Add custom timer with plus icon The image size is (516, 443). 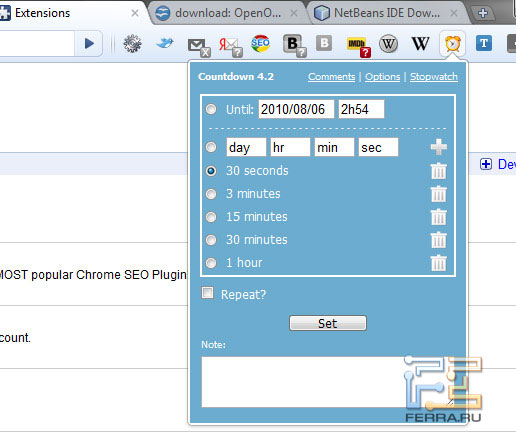(439, 147)
